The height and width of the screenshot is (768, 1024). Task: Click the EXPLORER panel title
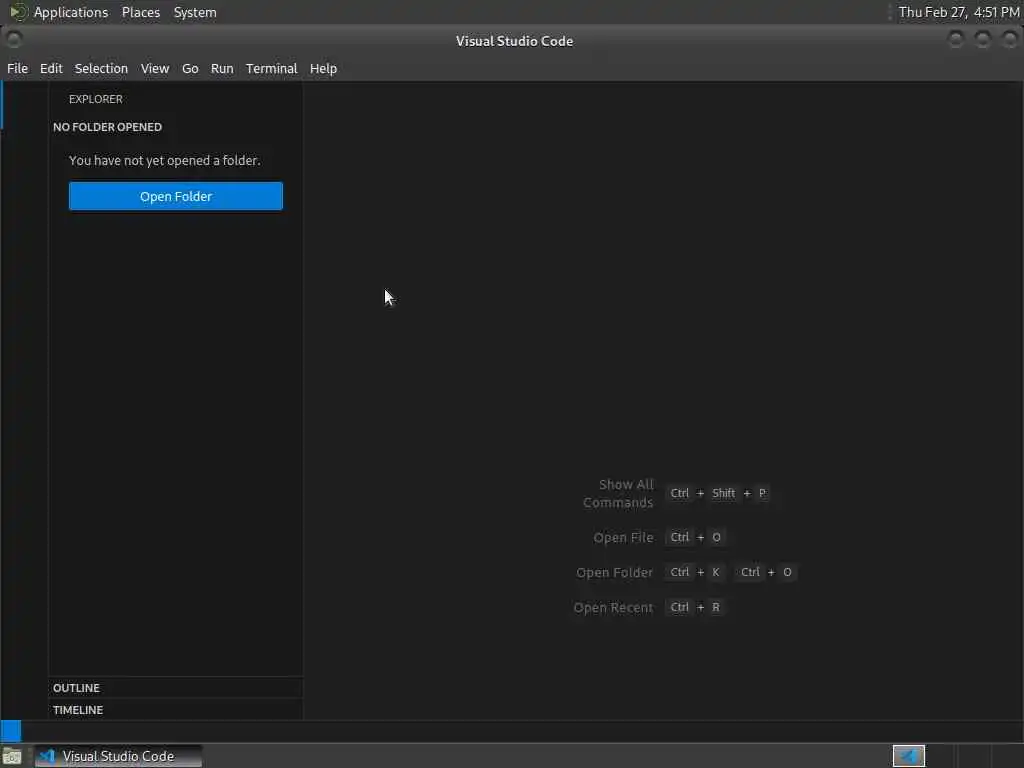point(96,99)
